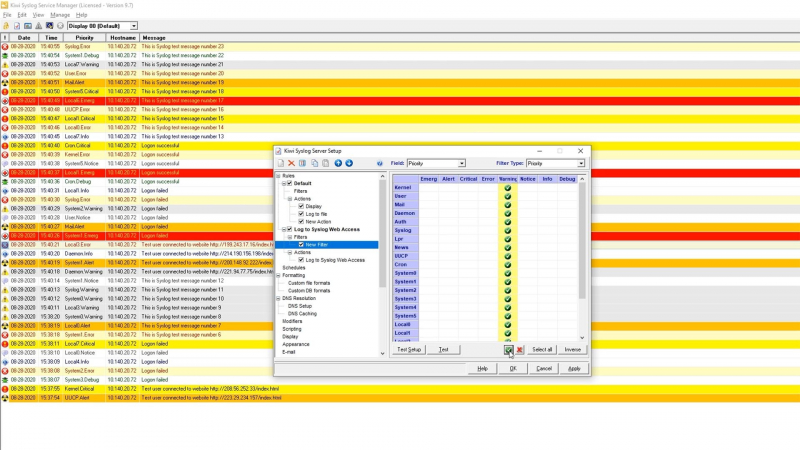800x450 pixels.
Task: Open the Edit menu
Action: 22,15
